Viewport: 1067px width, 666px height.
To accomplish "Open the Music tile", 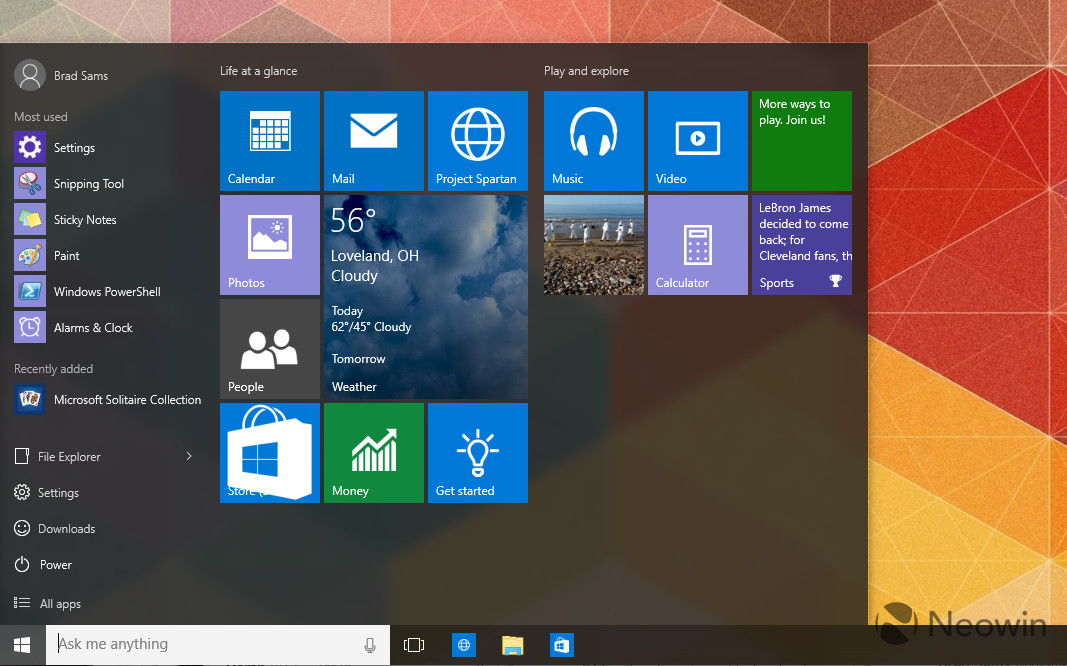I will tap(593, 141).
